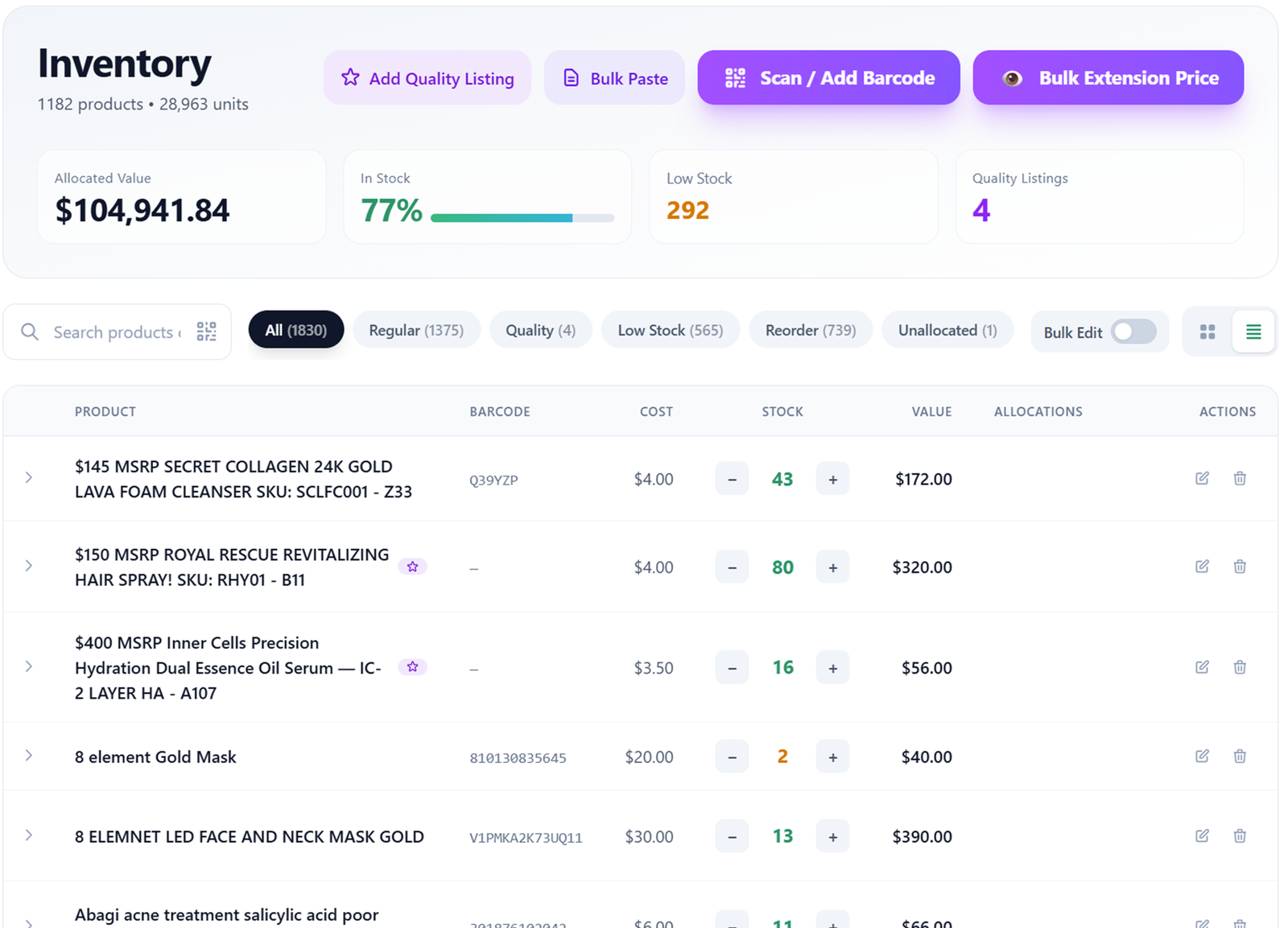Expand the 8 element Gold Mask row
The width and height of the screenshot is (1288, 928).
point(29,756)
